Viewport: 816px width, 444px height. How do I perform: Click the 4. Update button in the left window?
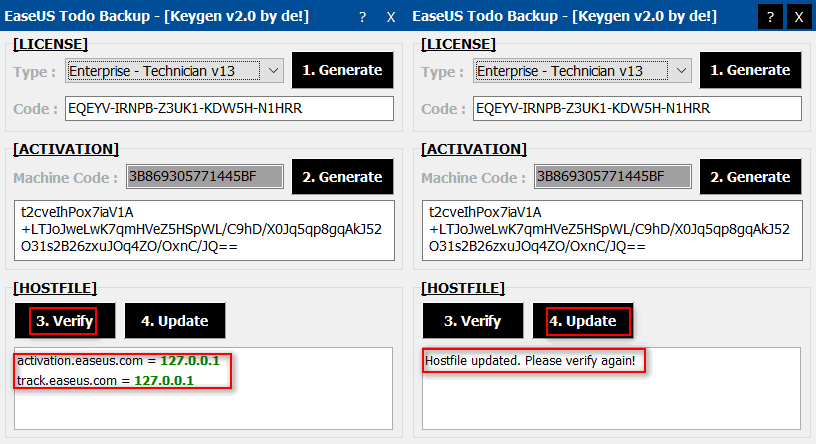pyautogui.click(x=175, y=321)
